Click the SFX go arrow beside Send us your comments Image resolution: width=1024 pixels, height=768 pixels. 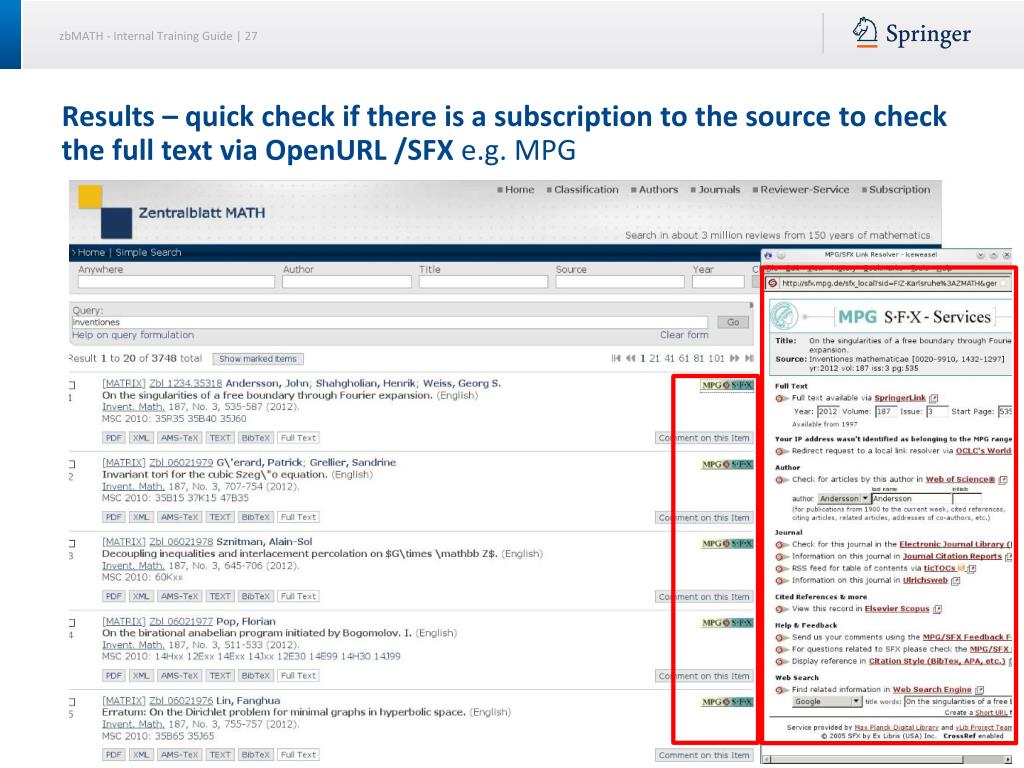tap(781, 637)
